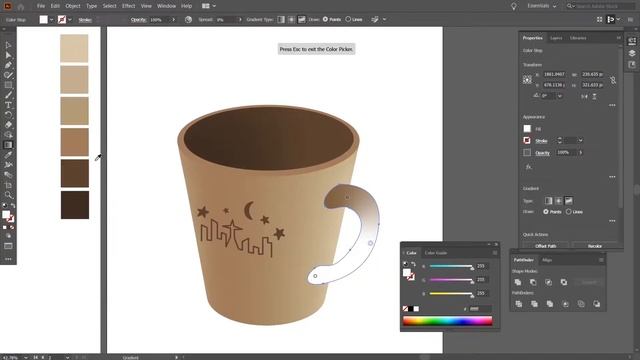Viewport: 640px width, 360px height.
Task: Click the Properties panel icon in dock strip
Action: coord(632,41)
